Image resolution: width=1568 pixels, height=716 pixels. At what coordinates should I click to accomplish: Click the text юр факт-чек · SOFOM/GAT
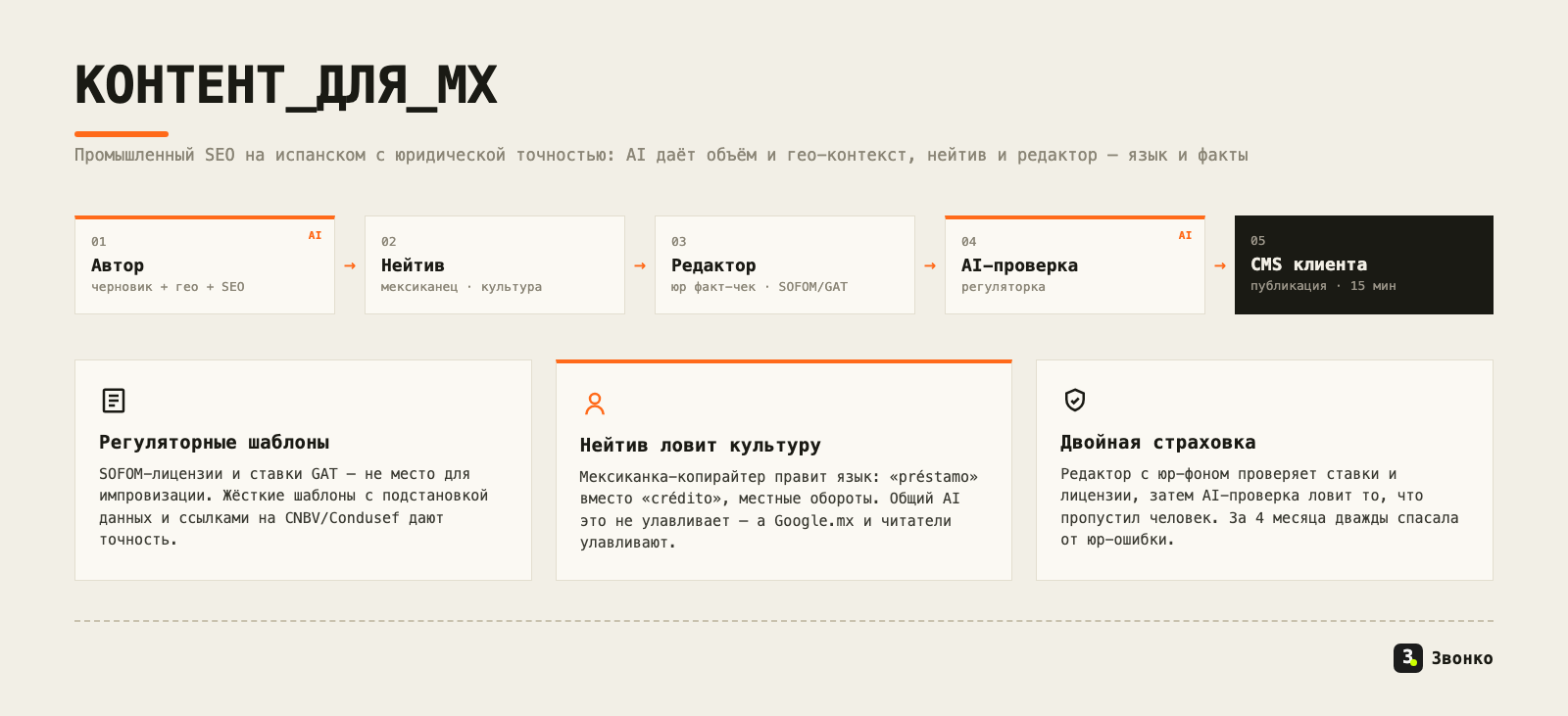point(759,287)
